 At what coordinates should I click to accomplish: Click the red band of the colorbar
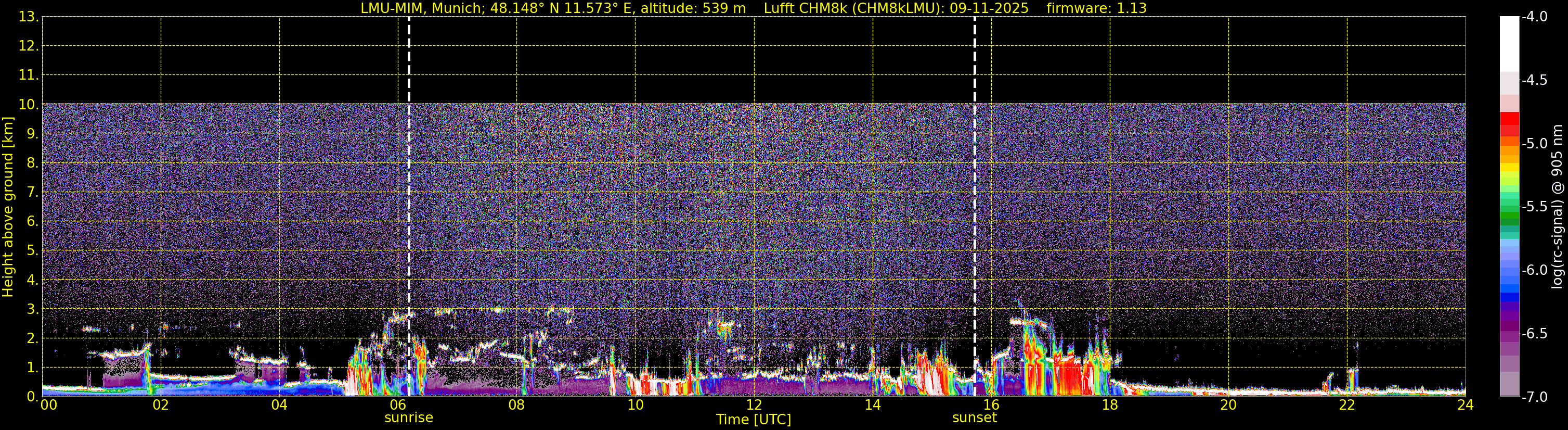1510,119
